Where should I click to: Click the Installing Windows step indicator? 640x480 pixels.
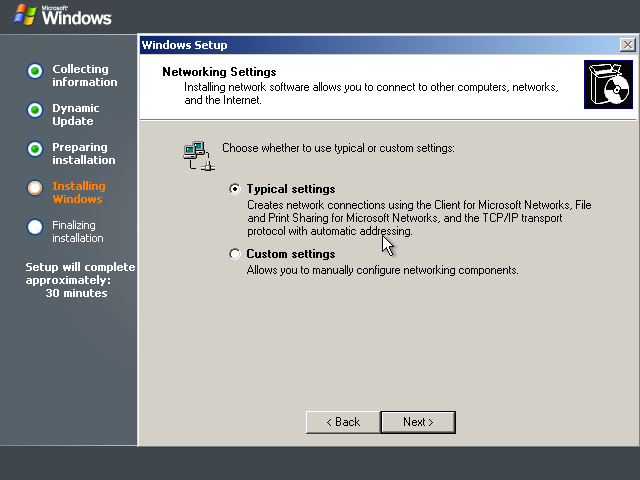coord(35,188)
